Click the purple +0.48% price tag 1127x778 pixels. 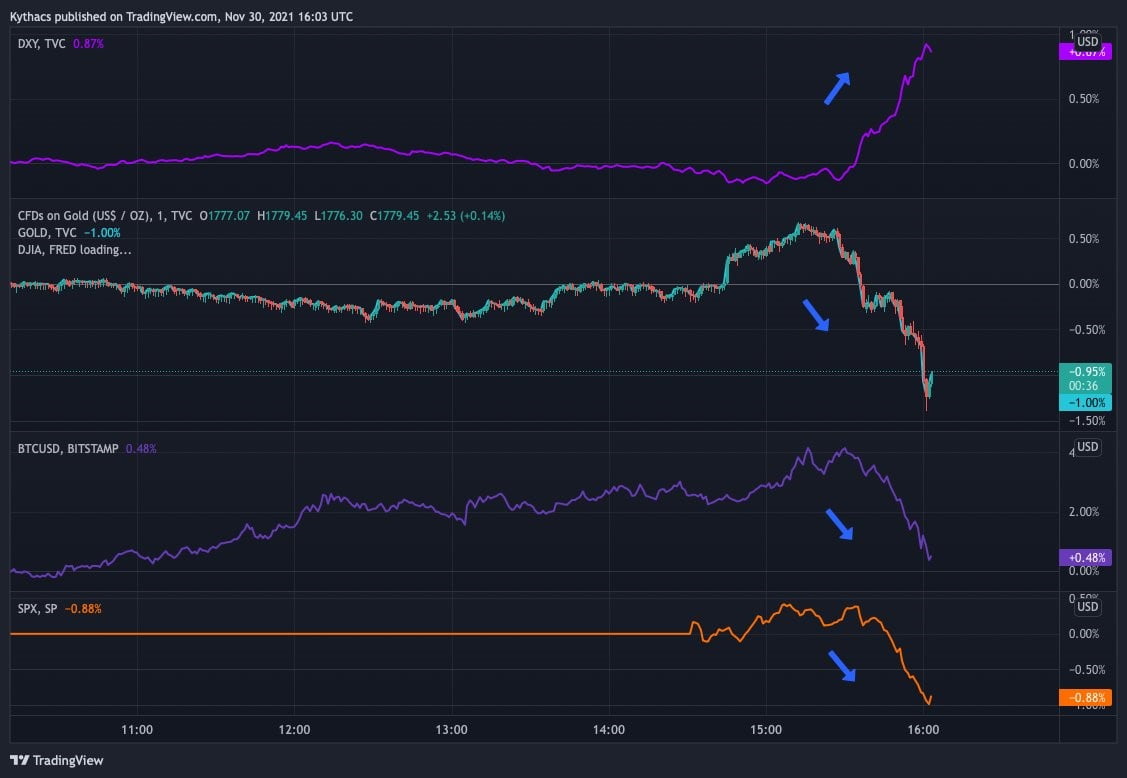[x=1084, y=557]
